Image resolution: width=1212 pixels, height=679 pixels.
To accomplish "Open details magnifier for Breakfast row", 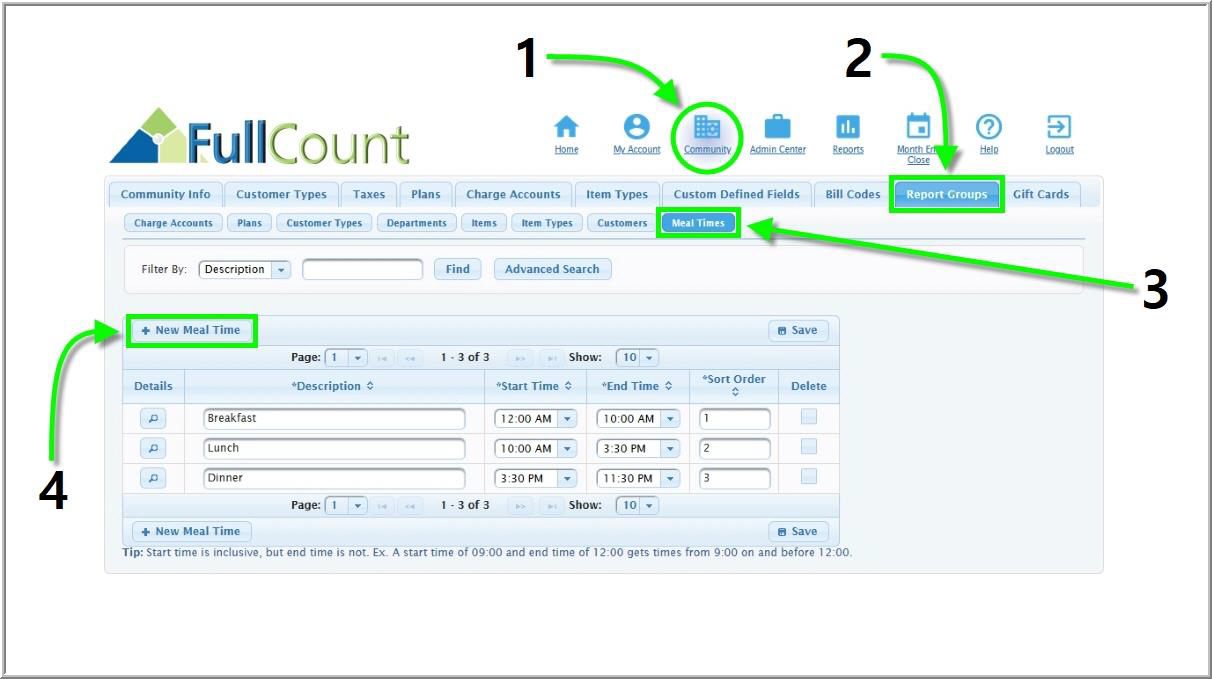I will (153, 418).
